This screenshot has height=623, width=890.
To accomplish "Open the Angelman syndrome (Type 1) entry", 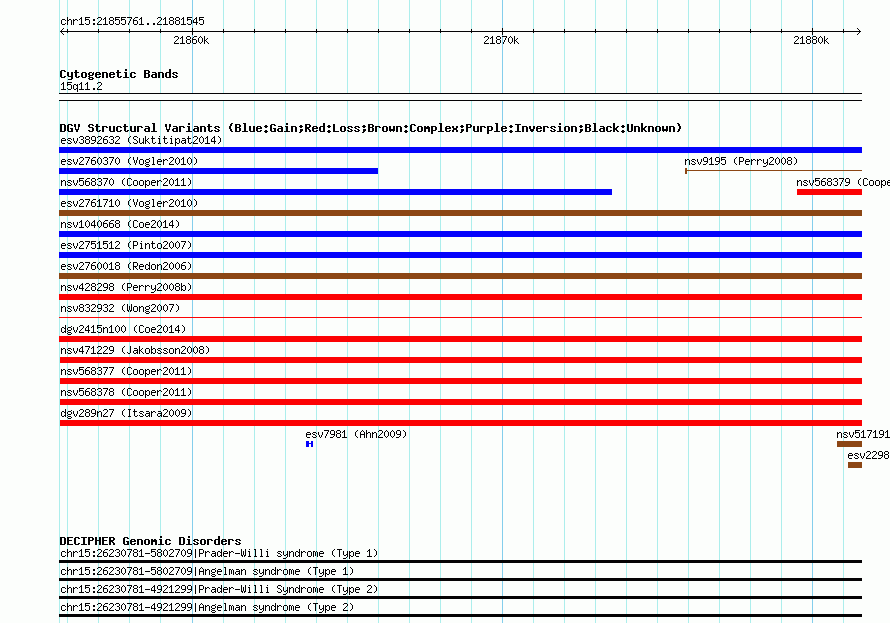I will coord(207,571).
